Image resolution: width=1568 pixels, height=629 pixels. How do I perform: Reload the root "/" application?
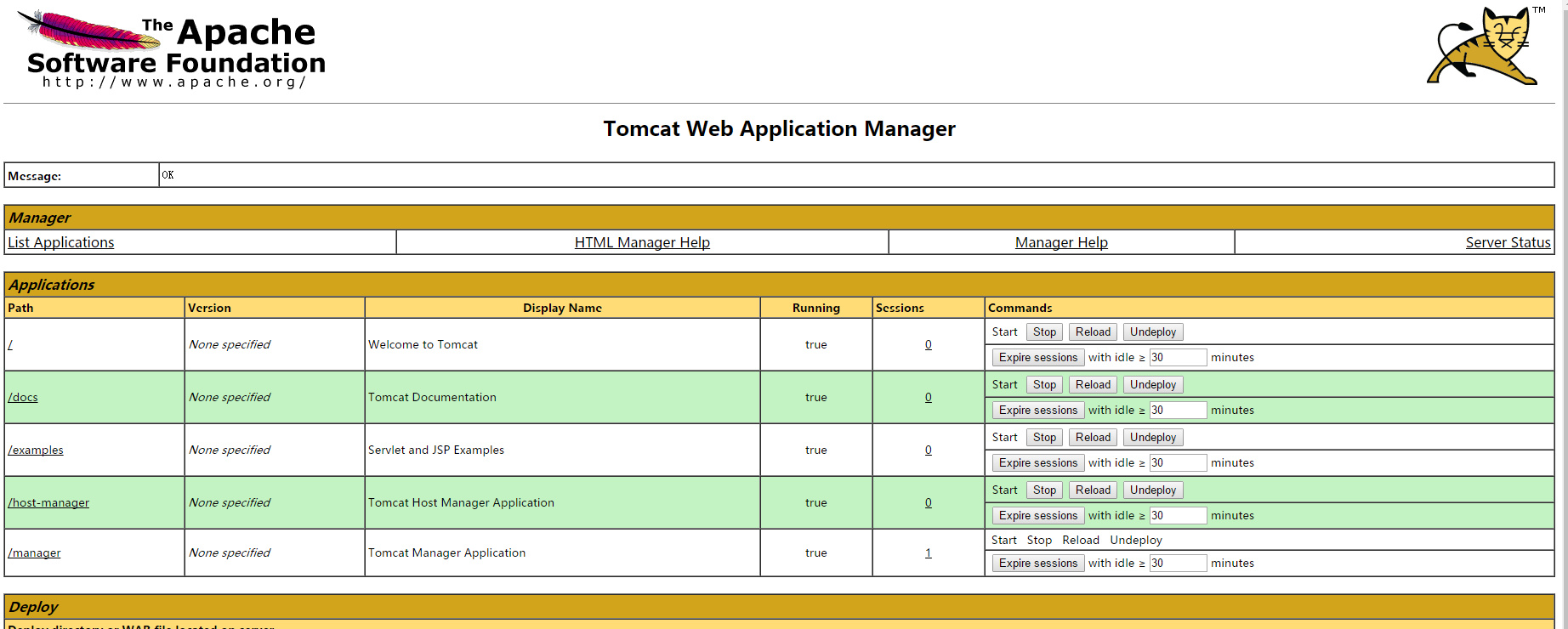[x=1093, y=332]
